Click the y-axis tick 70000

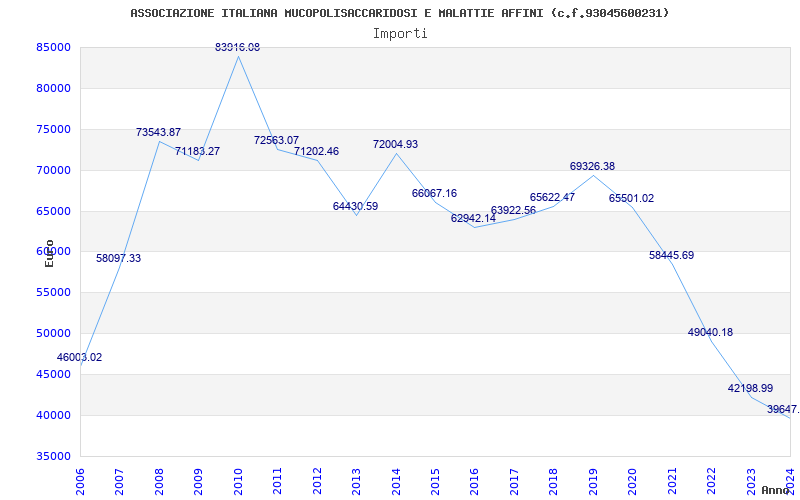[x=53, y=170]
